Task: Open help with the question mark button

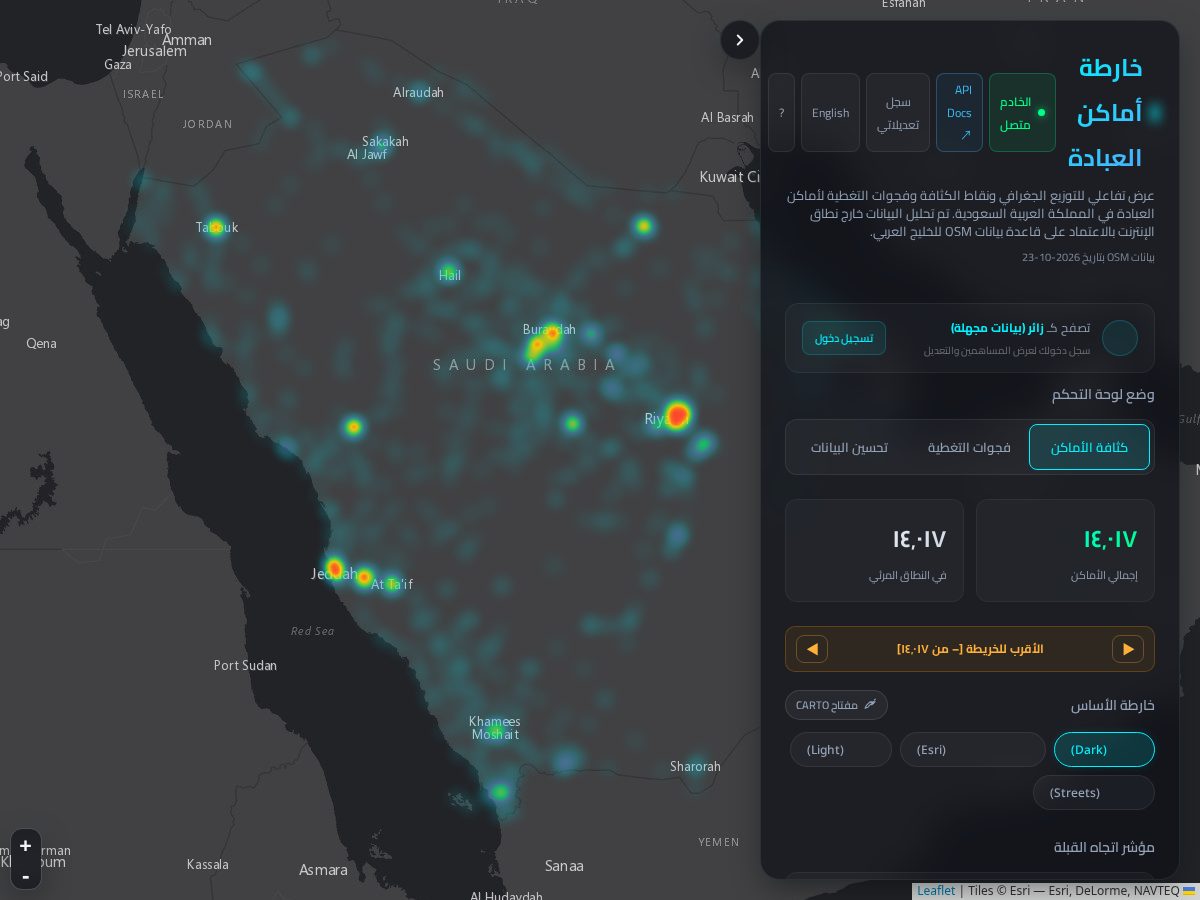Action: [x=781, y=112]
